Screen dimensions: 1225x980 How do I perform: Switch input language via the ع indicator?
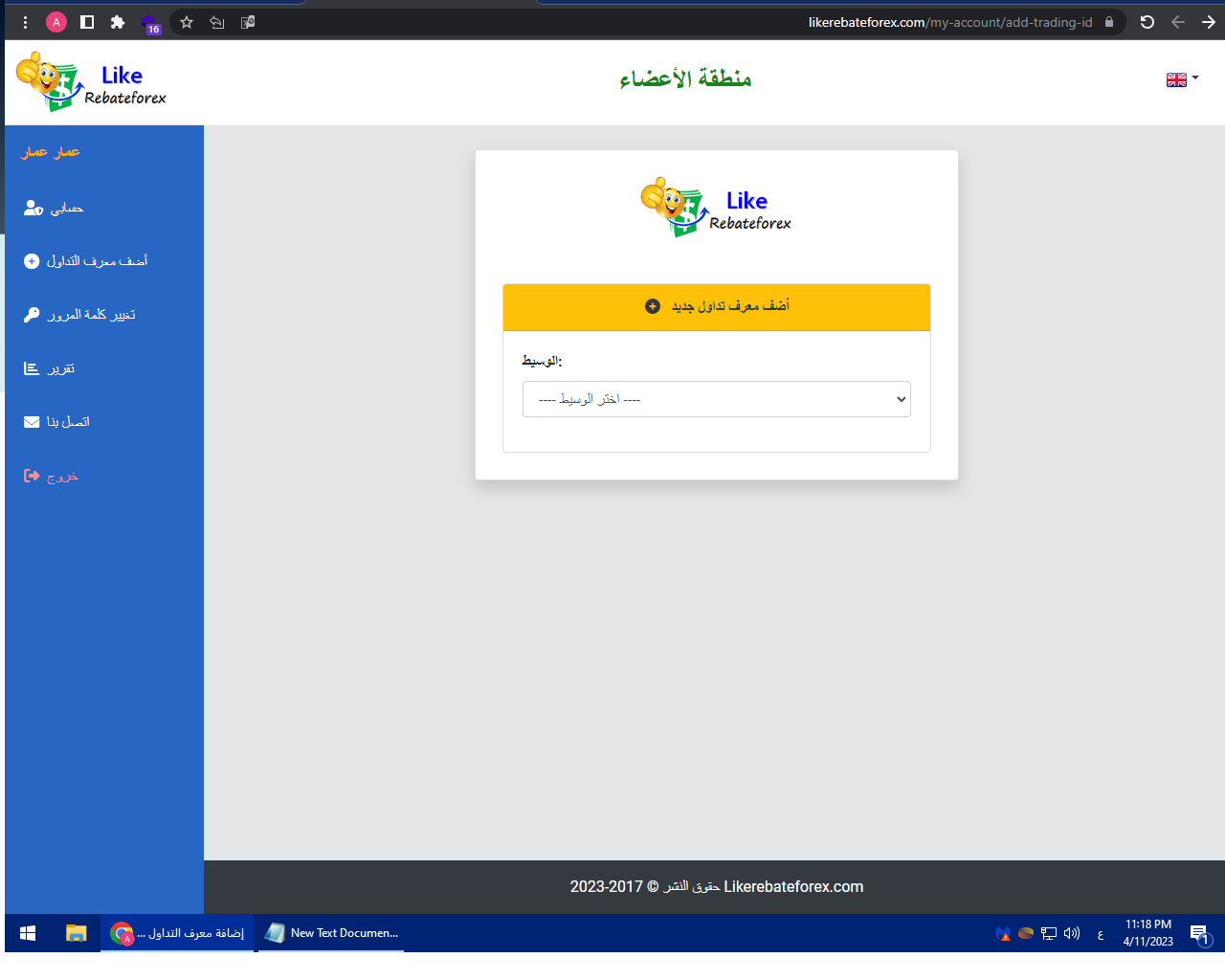click(x=1101, y=934)
